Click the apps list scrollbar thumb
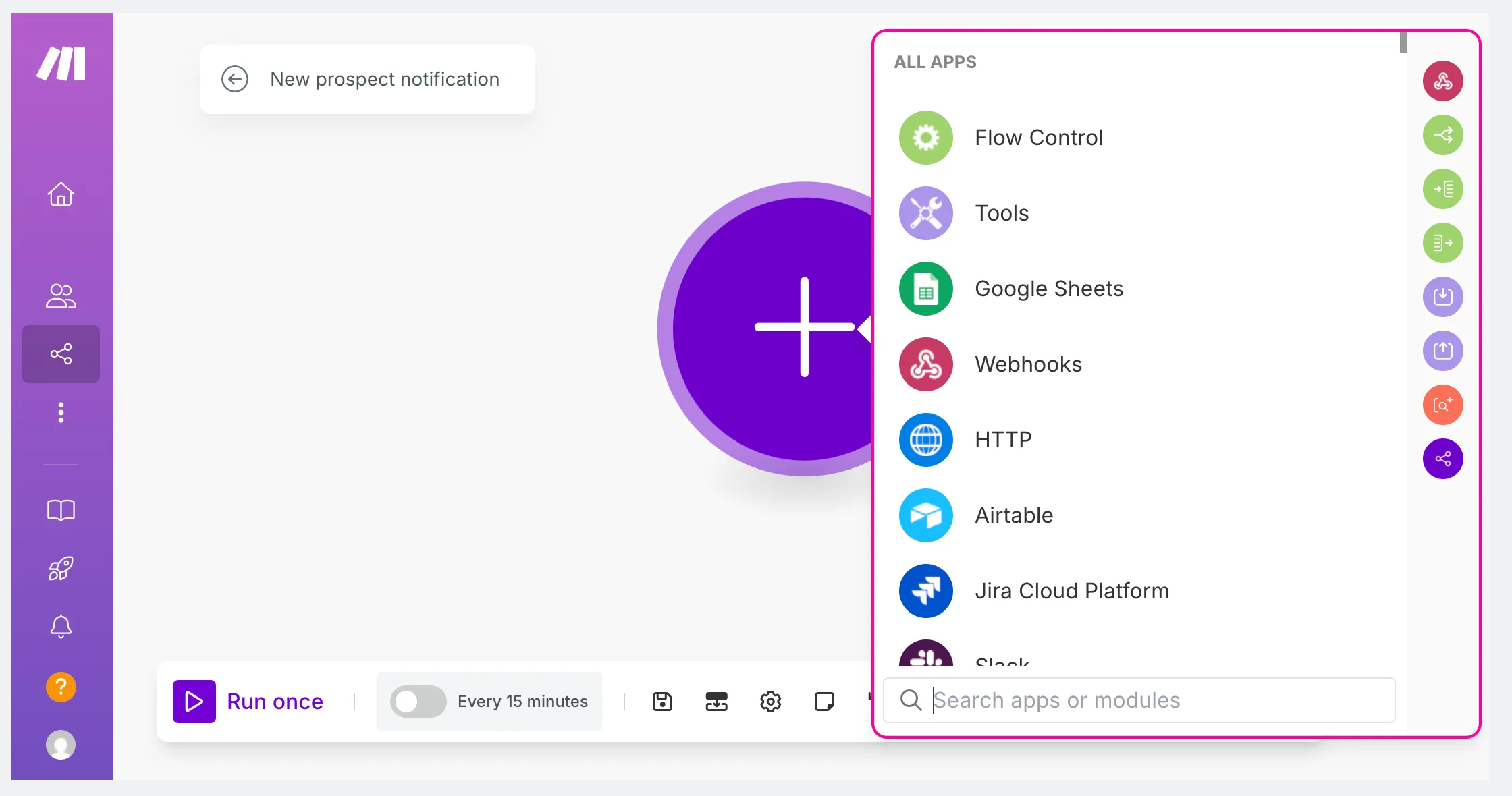 pyautogui.click(x=1403, y=42)
